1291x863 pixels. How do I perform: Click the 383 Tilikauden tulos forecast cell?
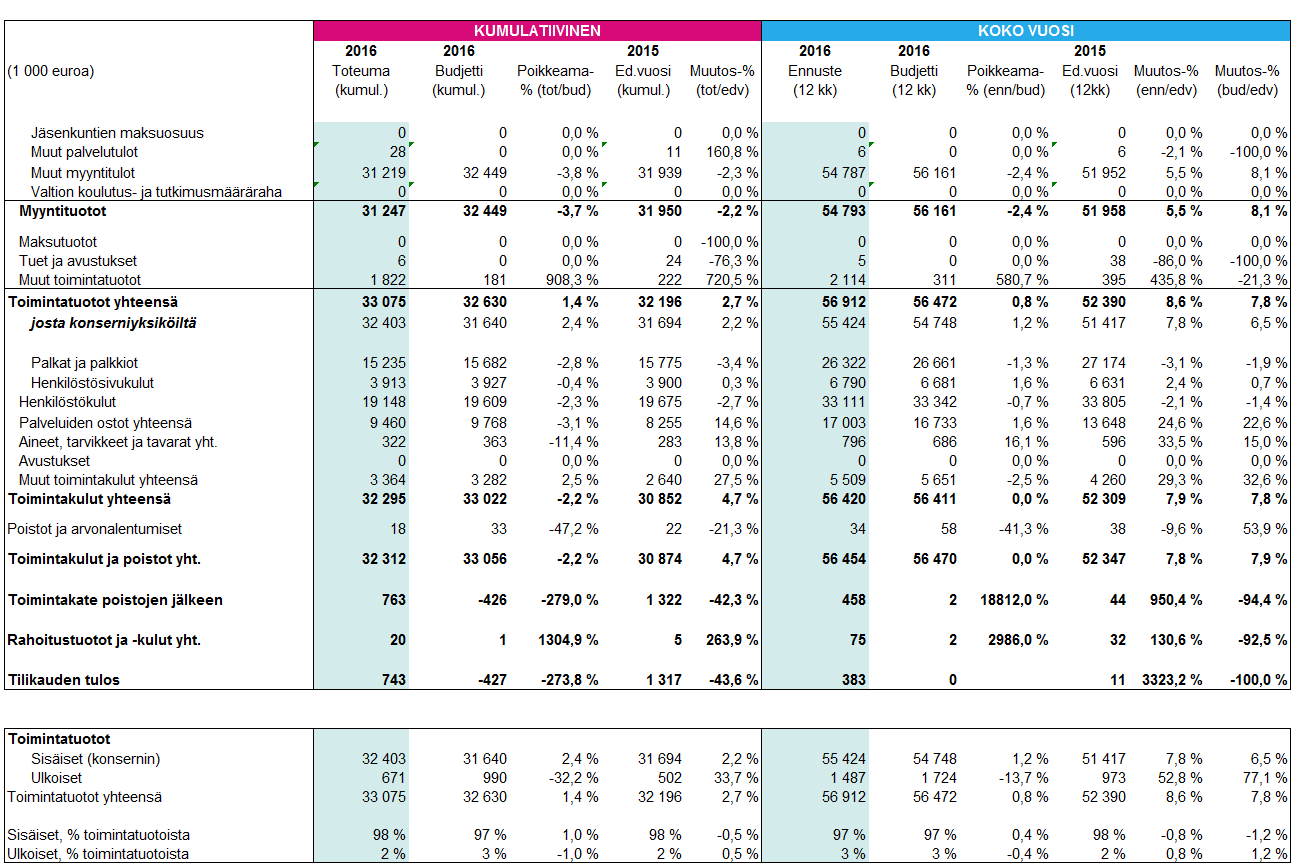[852, 680]
